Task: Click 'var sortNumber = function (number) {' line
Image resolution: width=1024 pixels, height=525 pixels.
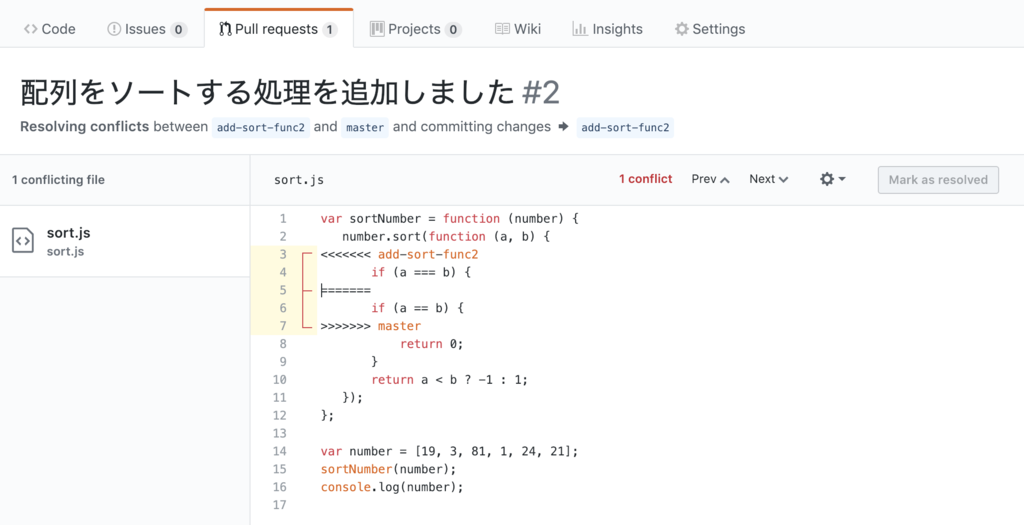Action: point(449,218)
